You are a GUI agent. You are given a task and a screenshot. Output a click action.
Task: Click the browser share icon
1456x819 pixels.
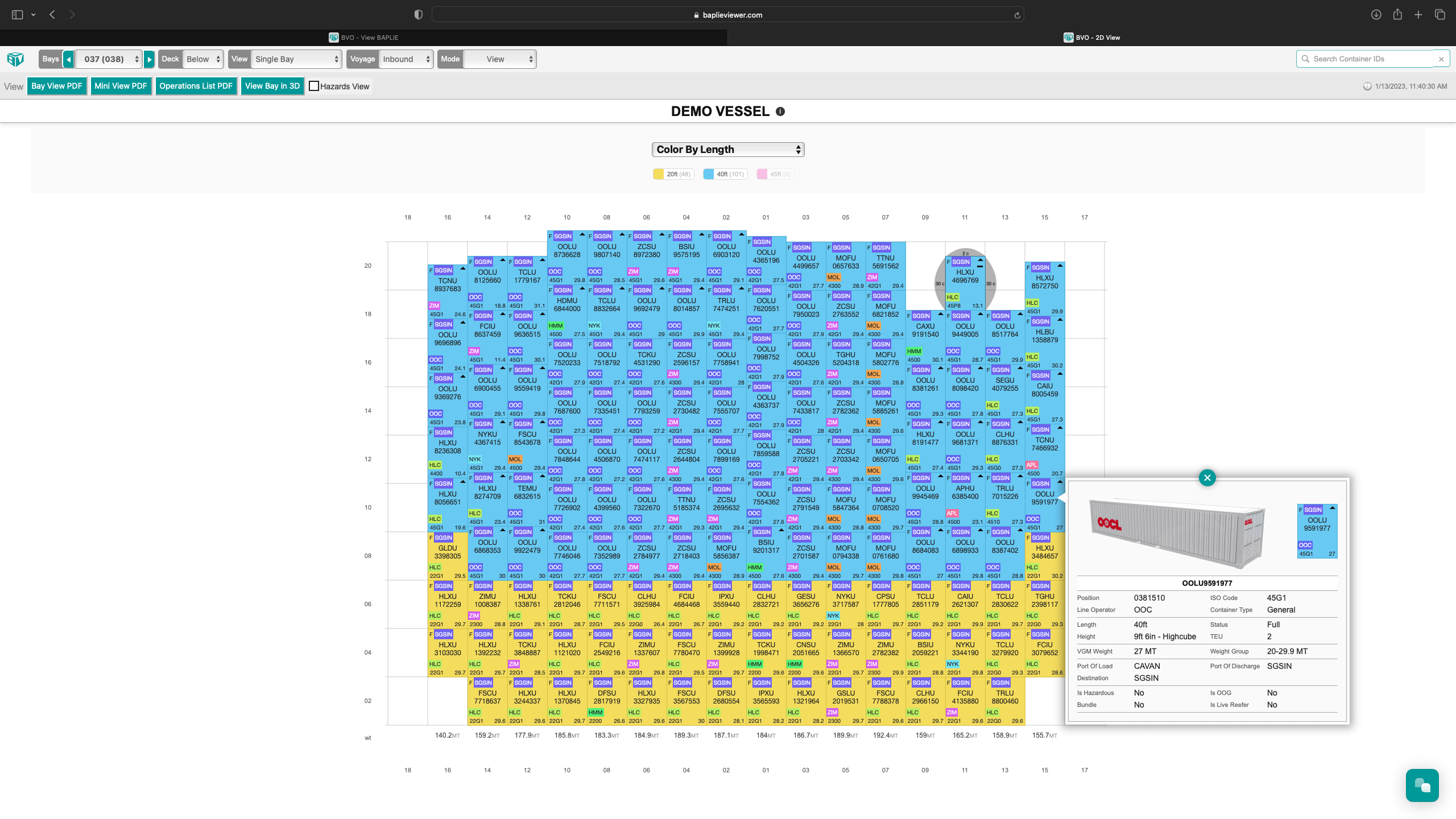pos(1396,14)
